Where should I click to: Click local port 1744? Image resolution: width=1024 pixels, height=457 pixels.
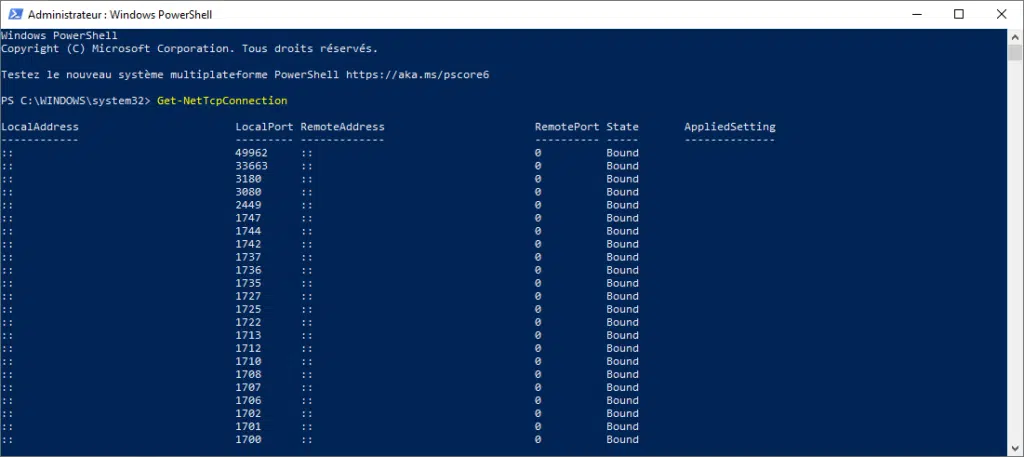248,231
